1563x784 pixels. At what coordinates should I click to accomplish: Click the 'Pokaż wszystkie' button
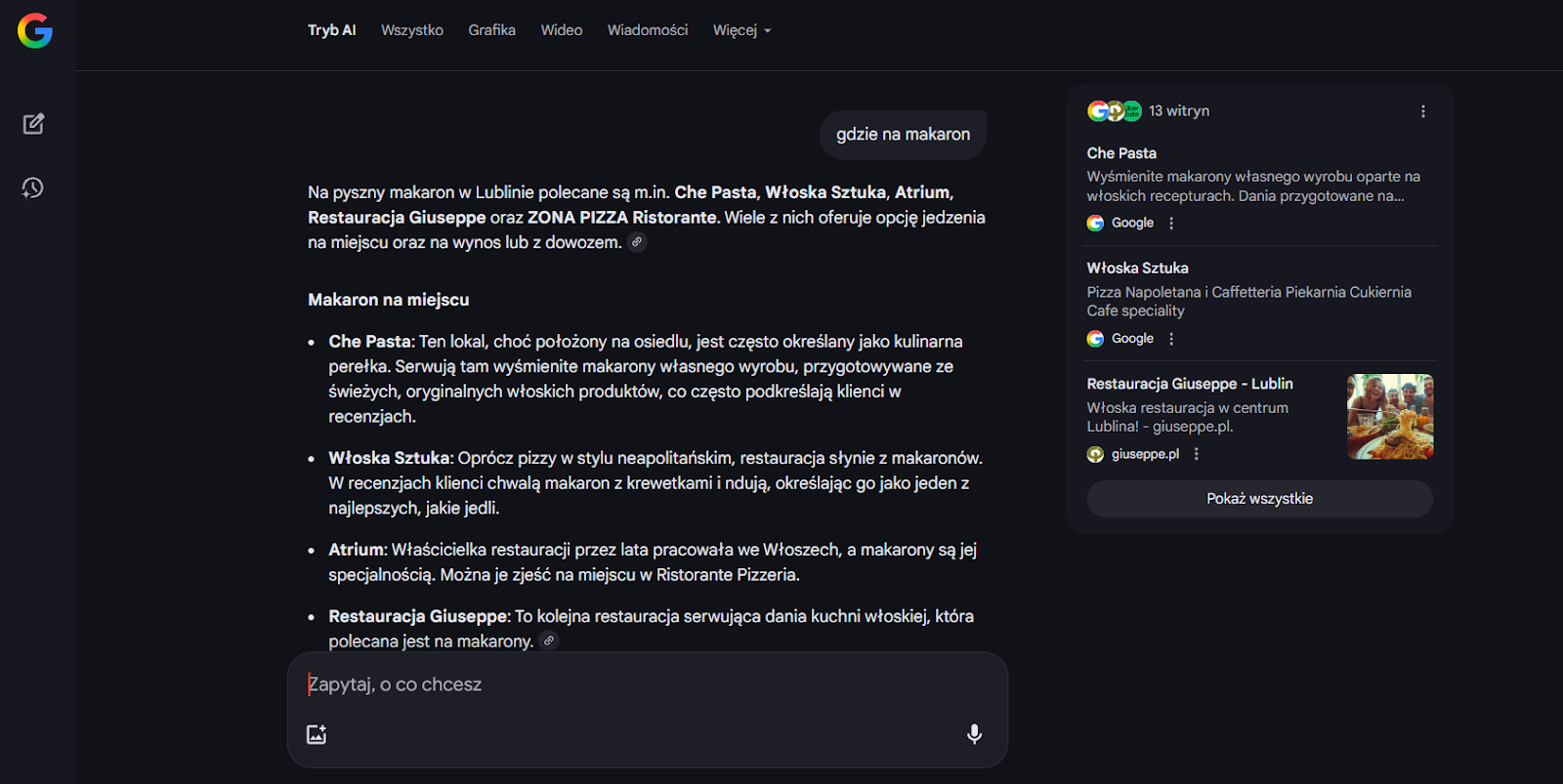[1259, 499]
